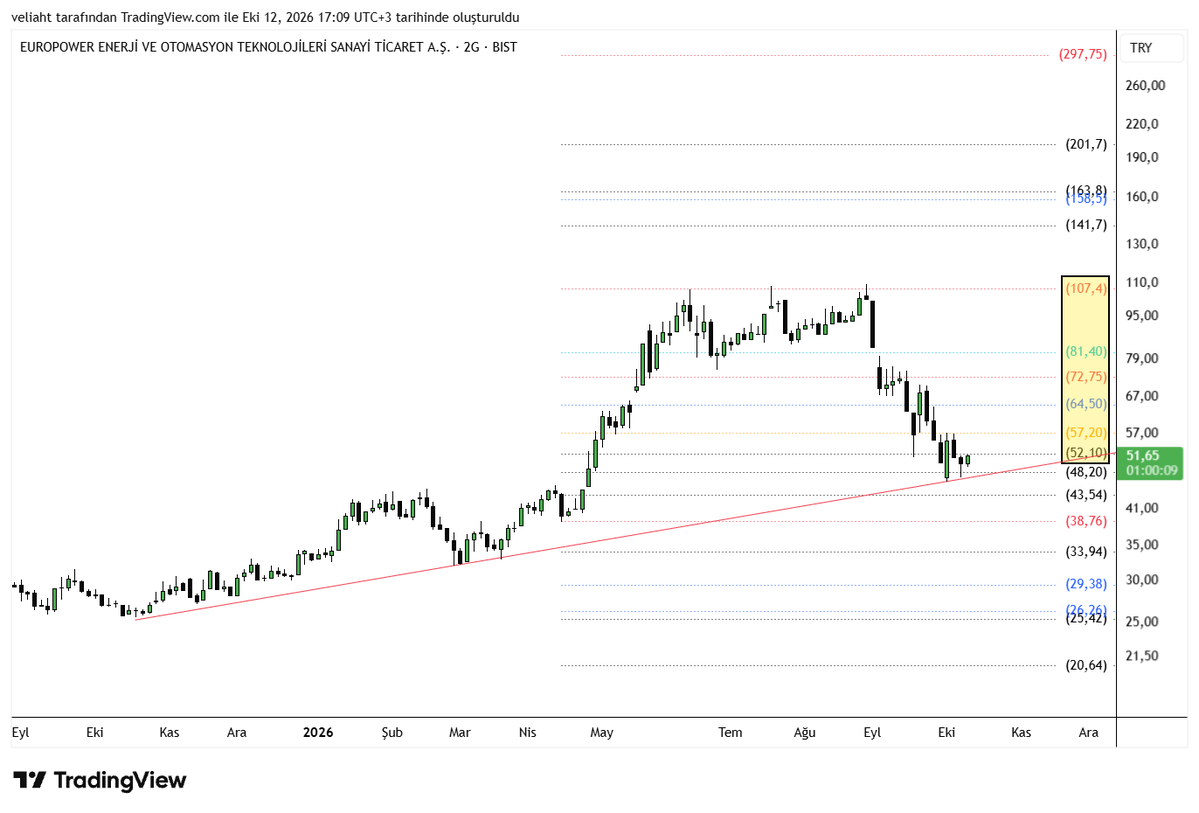Click the Nis label on time axis
The image size is (1199, 813).
point(528,733)
